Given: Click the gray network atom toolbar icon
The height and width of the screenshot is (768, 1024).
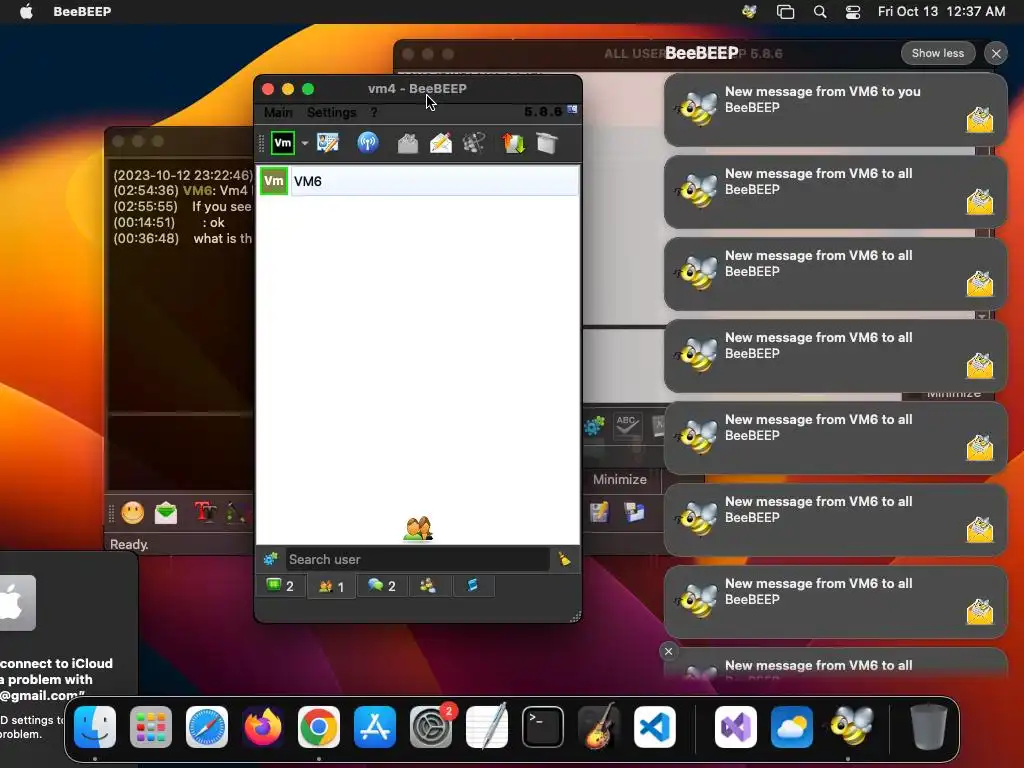Looking at the screenshot, I should click(x=474, y=142).
